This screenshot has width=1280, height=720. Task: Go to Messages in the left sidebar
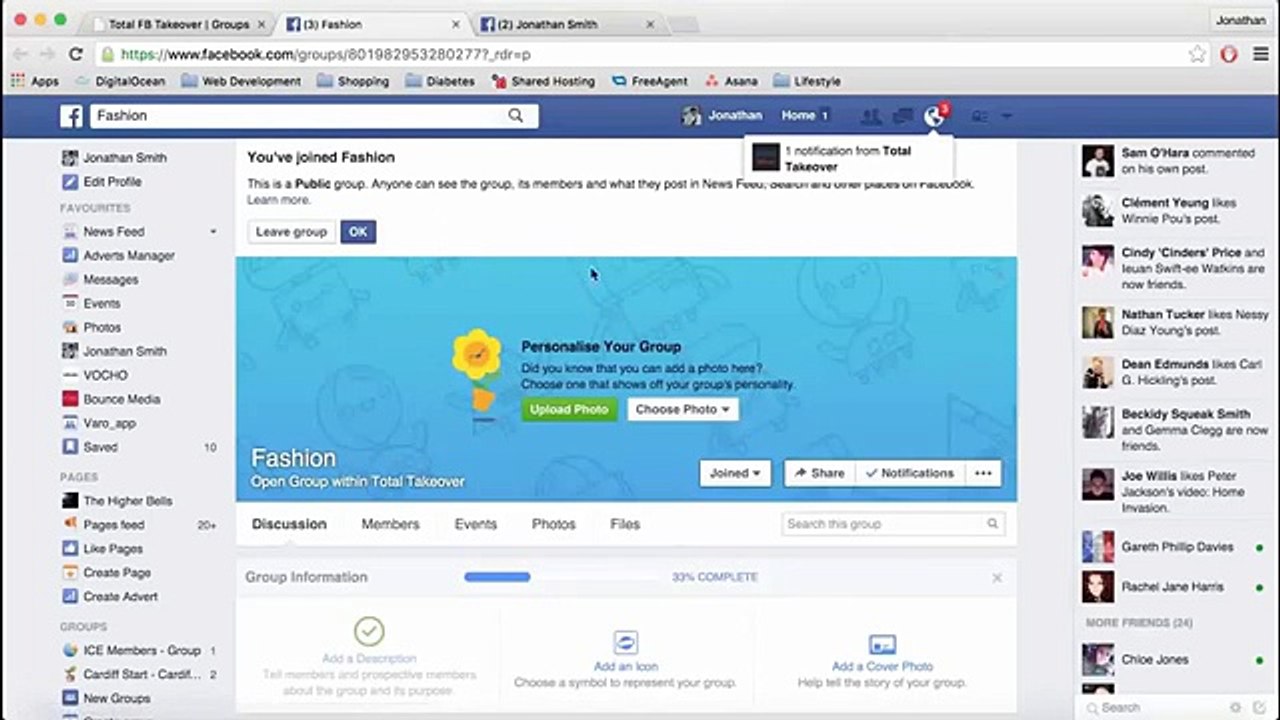tap(110, 280)
